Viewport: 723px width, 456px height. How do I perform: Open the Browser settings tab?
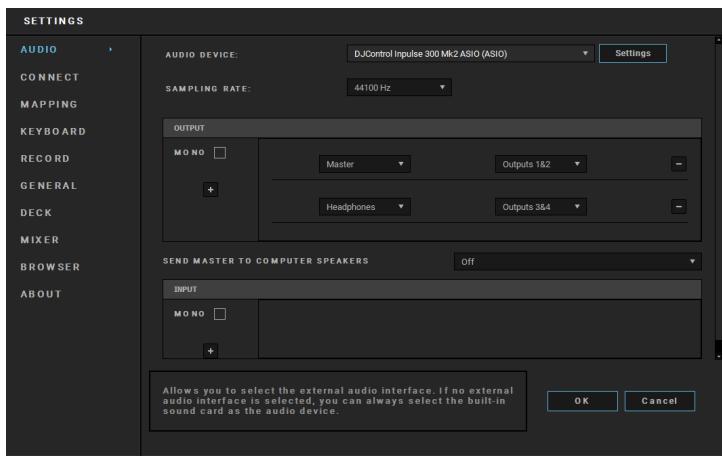click(x=50, y=267)
